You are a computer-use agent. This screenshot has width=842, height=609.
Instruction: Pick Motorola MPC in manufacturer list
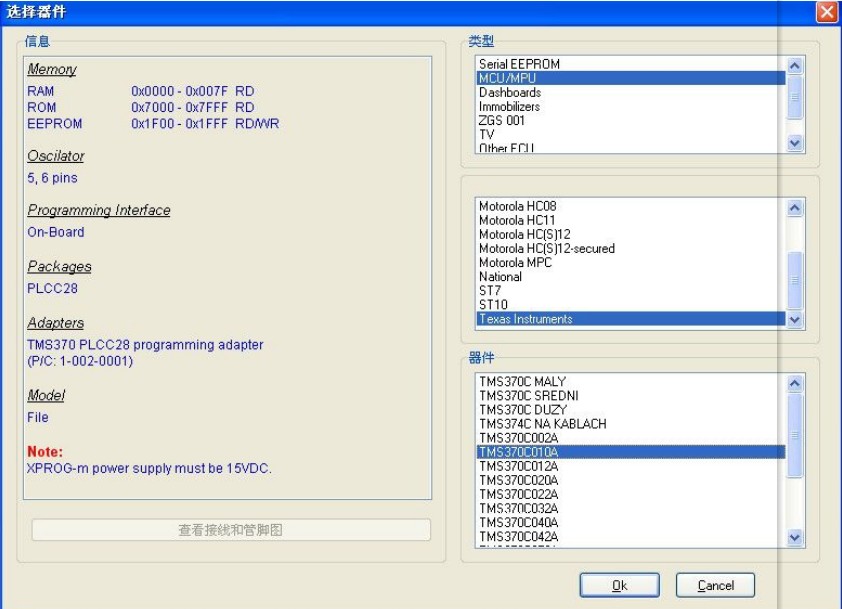point(630,263)
